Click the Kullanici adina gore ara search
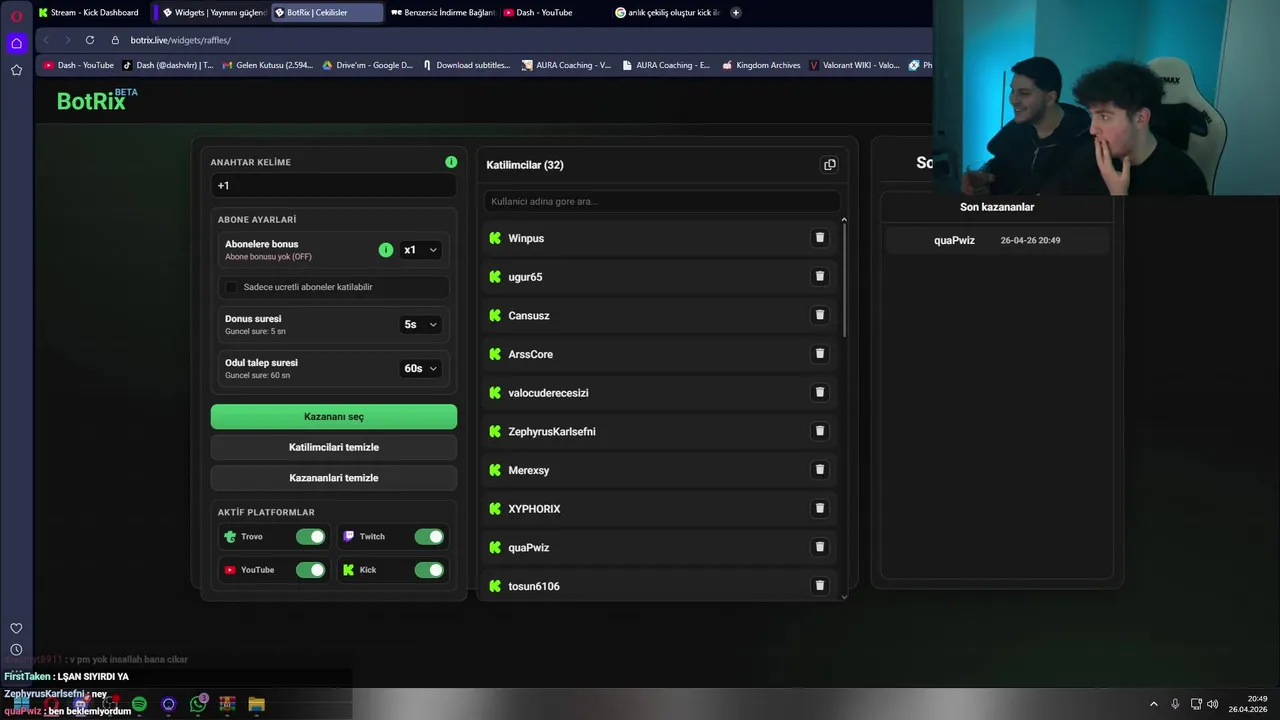 pos(662,201)
